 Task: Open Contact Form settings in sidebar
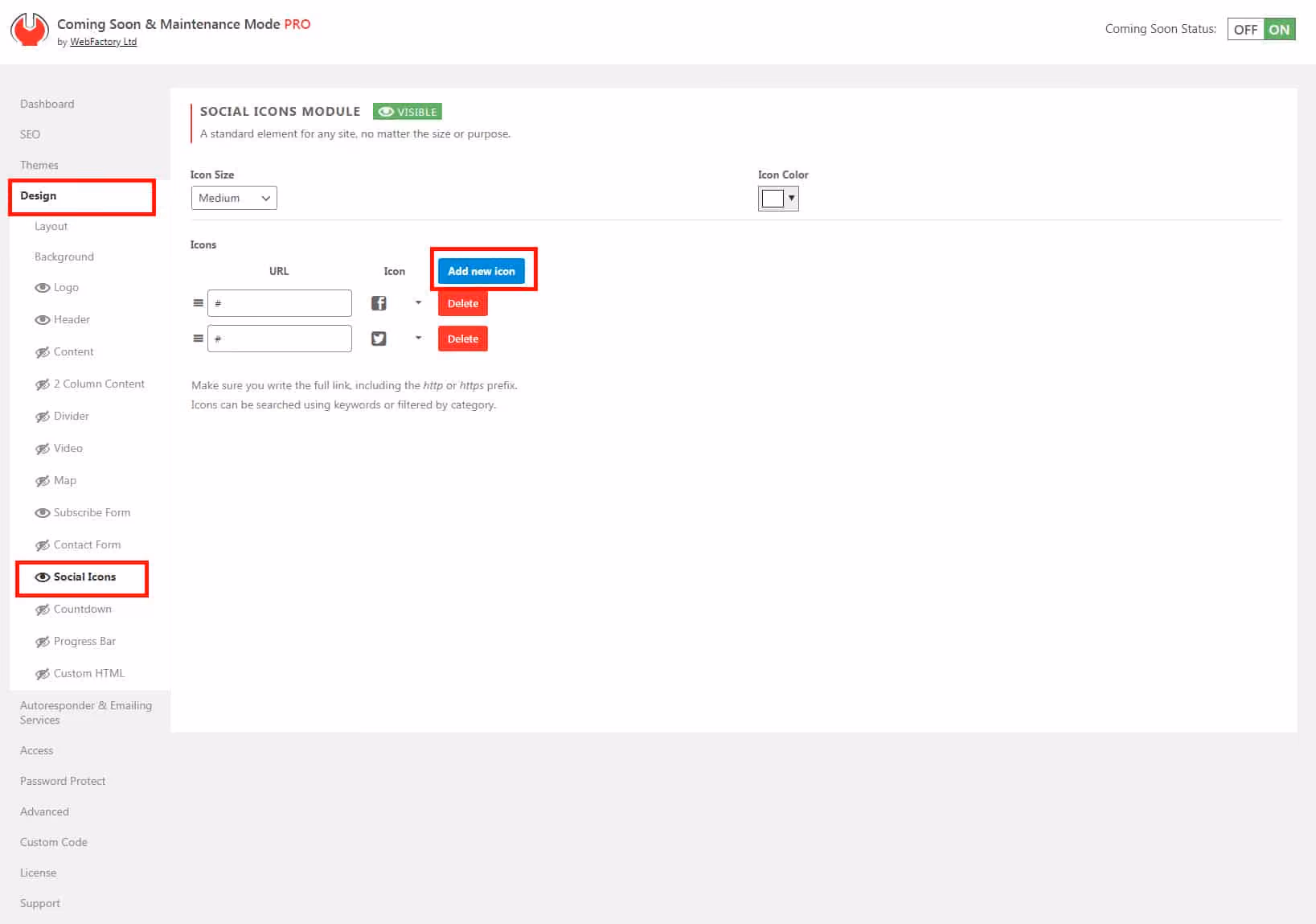coord(87,544)
